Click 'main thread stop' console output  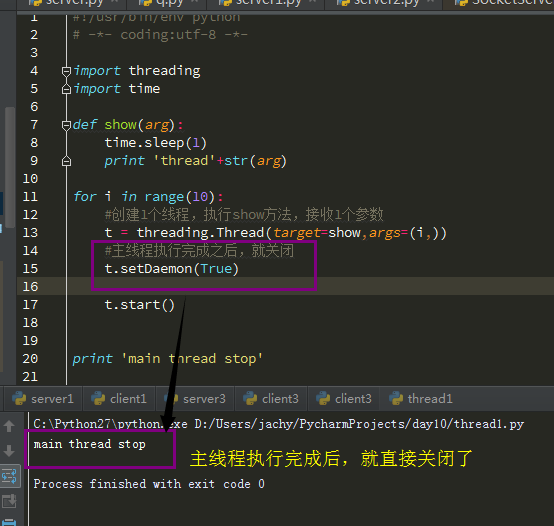[89, 444]
